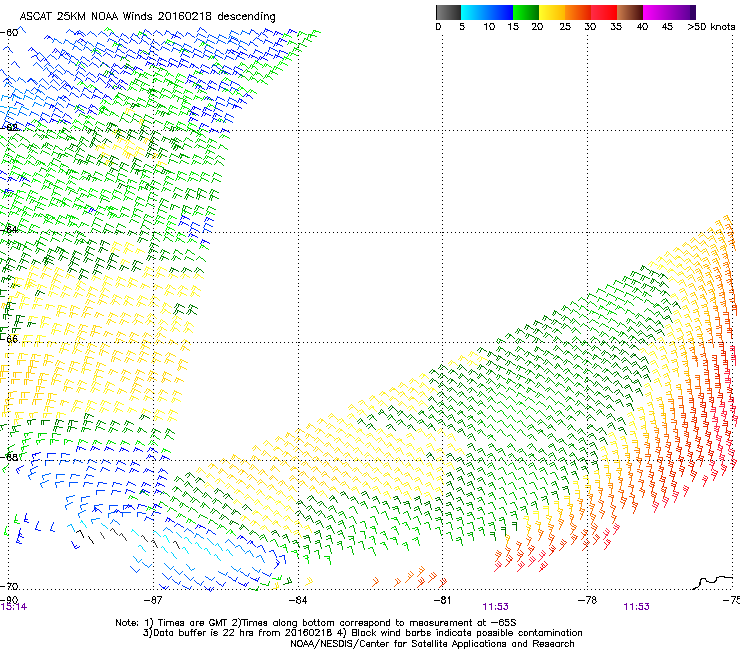Click the blue 10–15 knots color bar segment
This screenshot has width=740, height=650.
500,12
